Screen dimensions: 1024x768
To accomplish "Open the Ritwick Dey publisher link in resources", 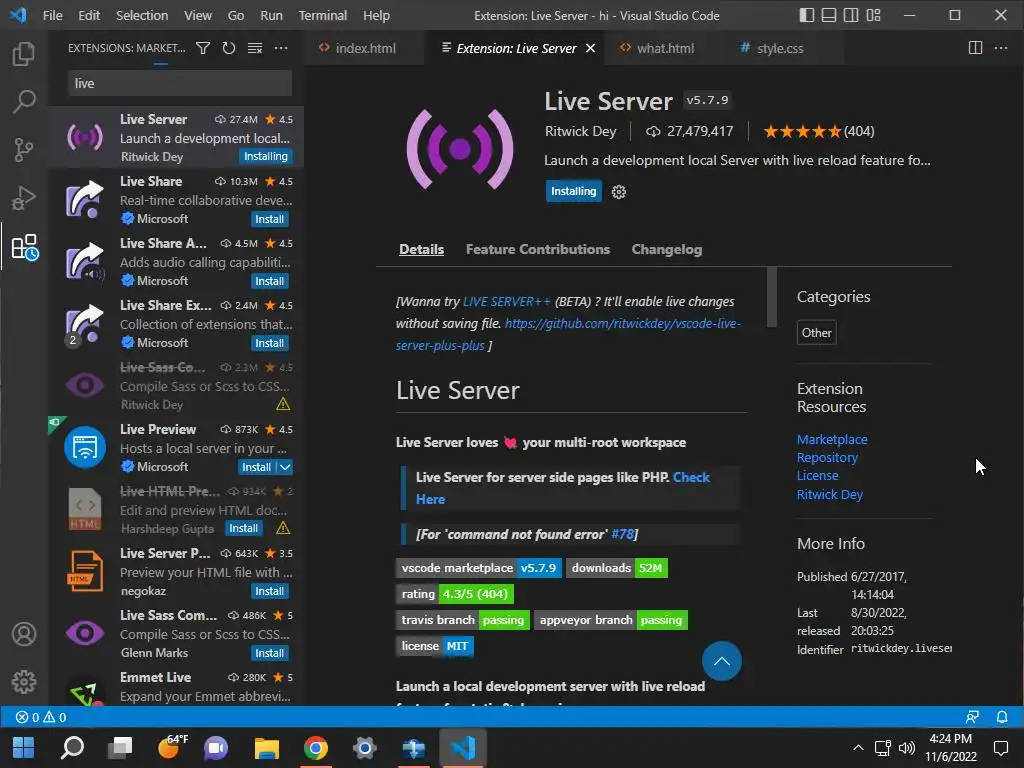I will [829, 494].
